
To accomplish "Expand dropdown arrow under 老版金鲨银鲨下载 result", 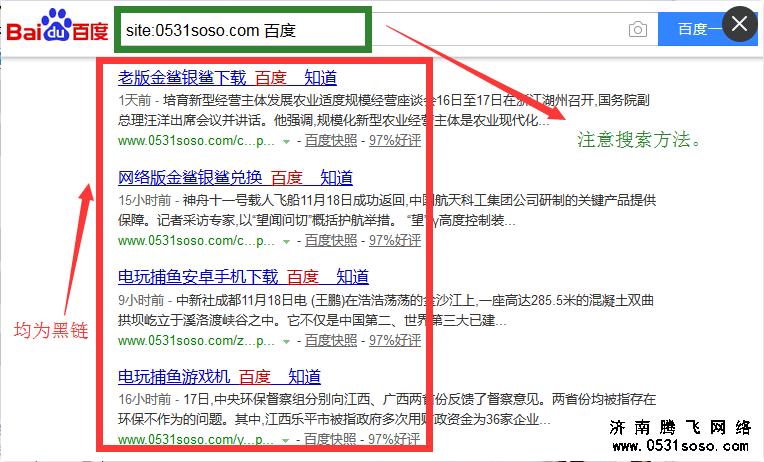I will 286,142.
